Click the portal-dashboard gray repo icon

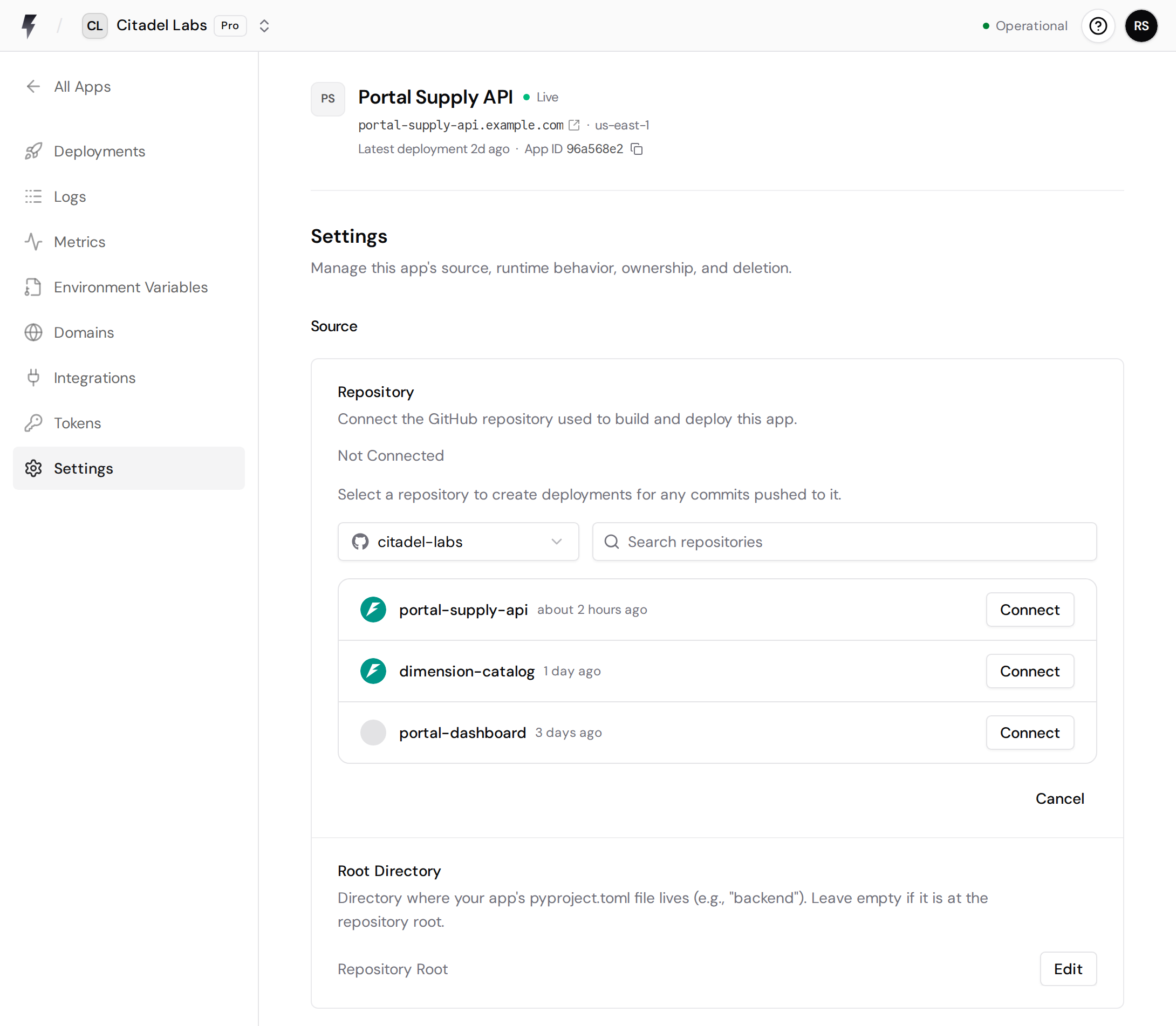click(x=373, y=733)
